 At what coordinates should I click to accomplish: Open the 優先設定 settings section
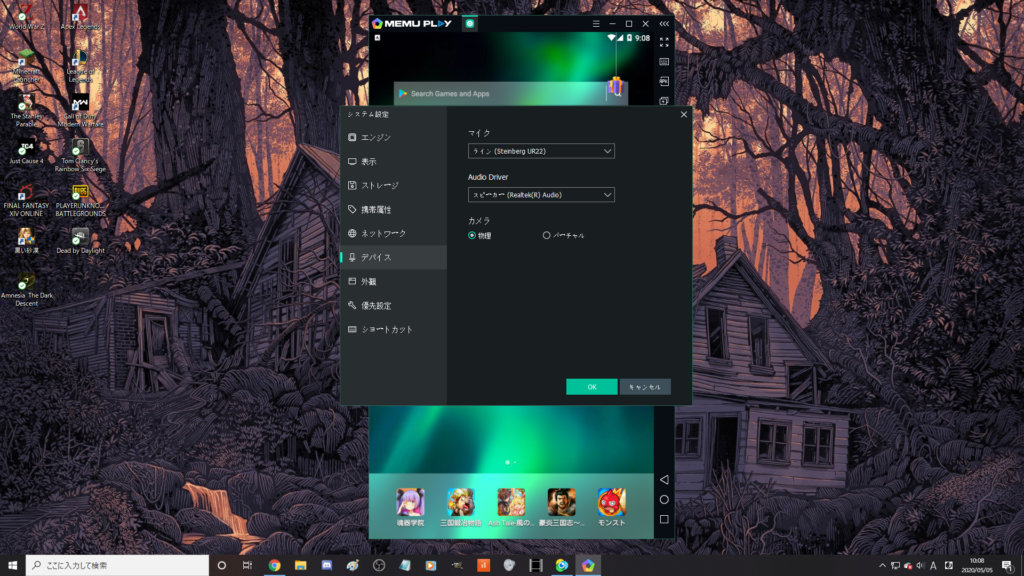(393, 306)
